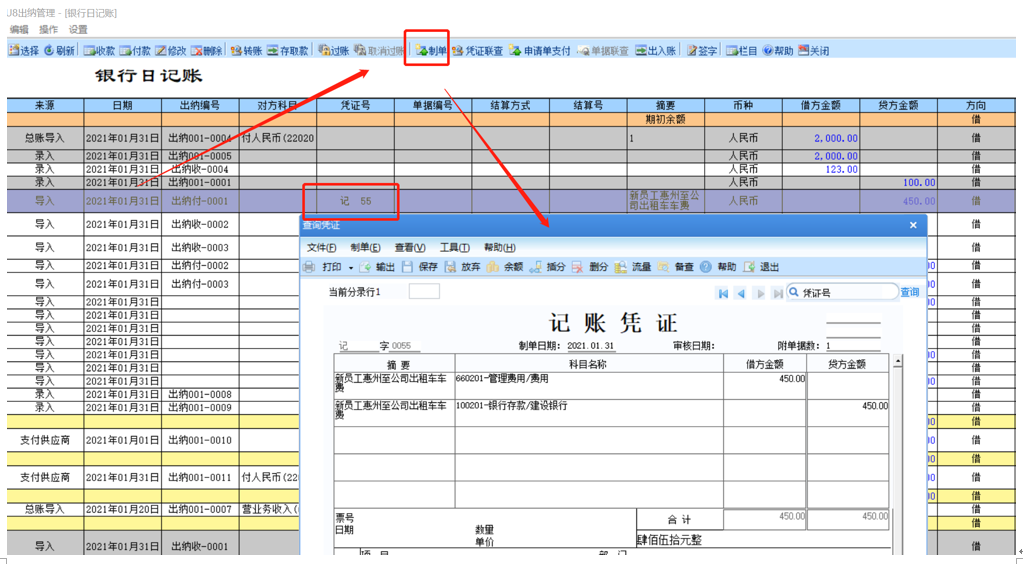The image size is (1023, 564).
Task: Click the 来源 column header
Action: coord(45,105)
